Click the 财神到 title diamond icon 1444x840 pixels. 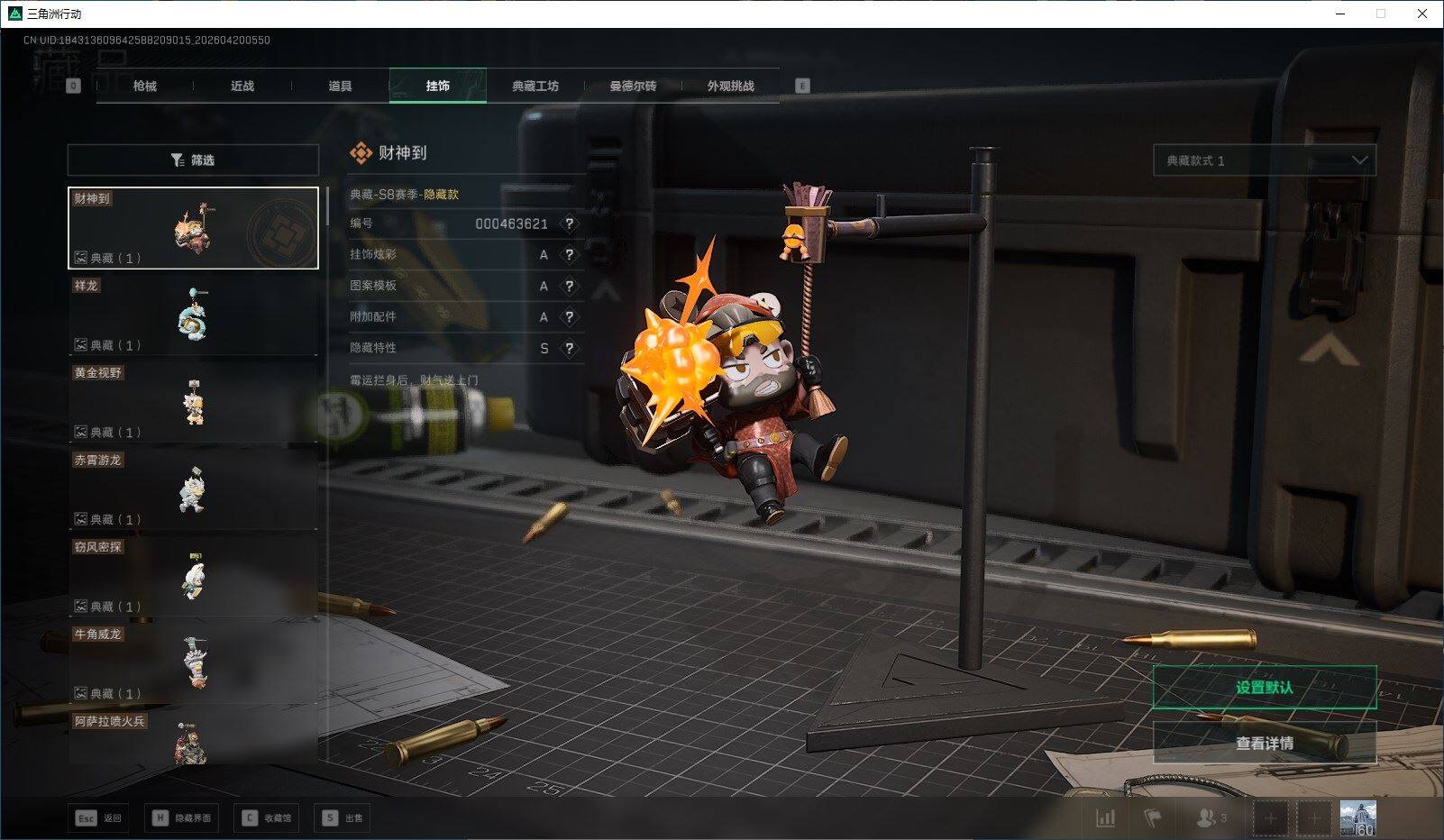pos(361,153)
